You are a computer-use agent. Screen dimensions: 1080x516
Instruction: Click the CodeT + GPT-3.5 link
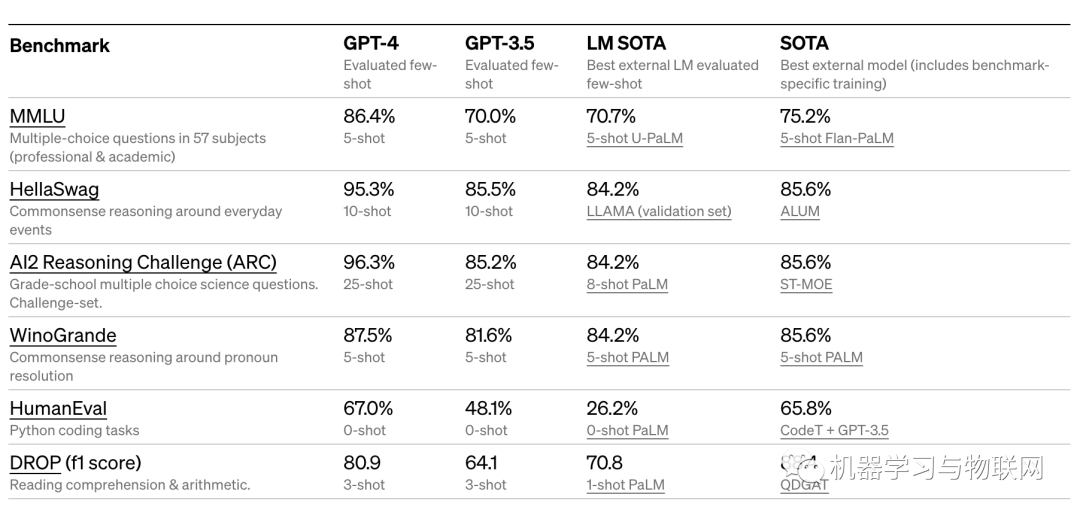point(834,431)
